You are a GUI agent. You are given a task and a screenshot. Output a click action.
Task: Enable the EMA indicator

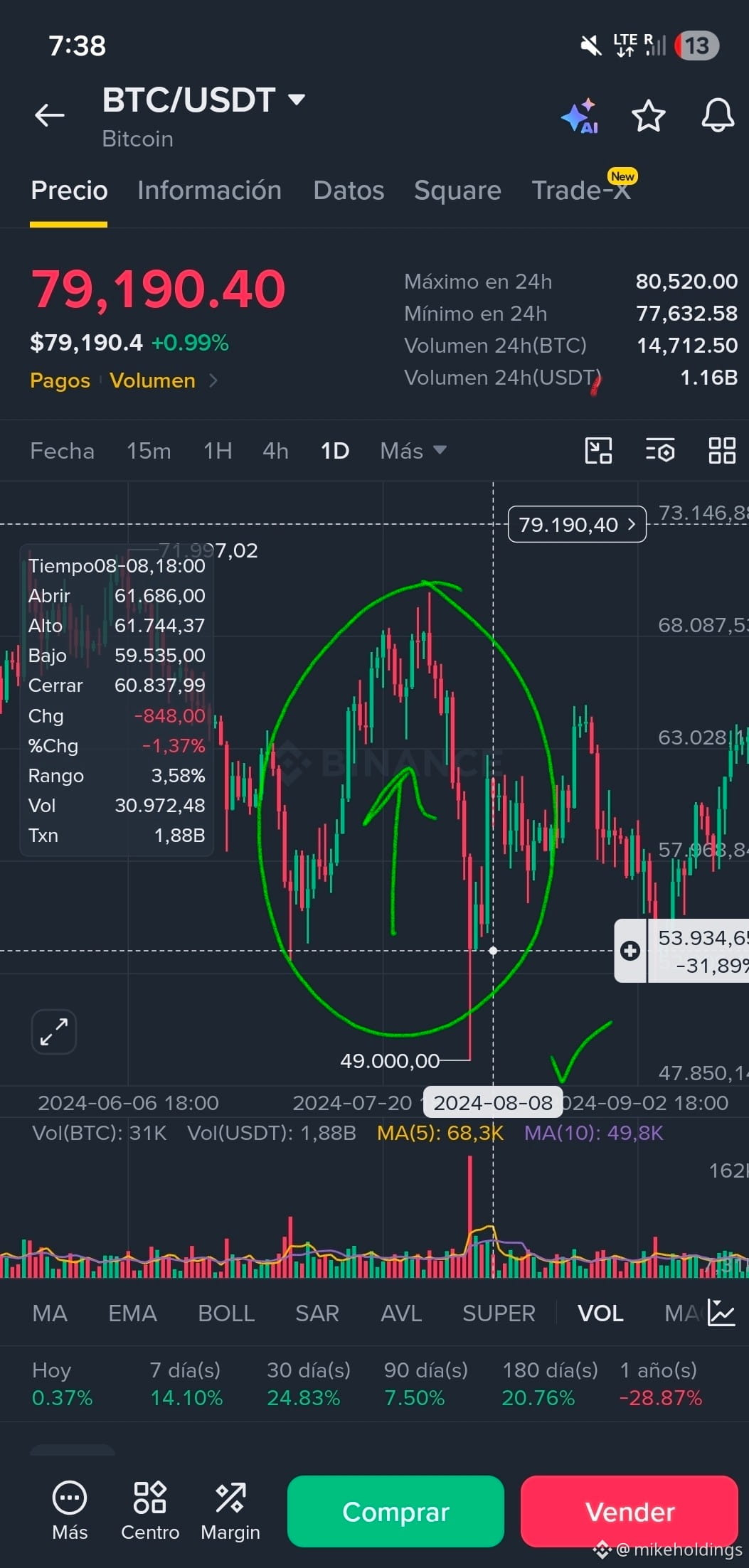[132, 1313]
